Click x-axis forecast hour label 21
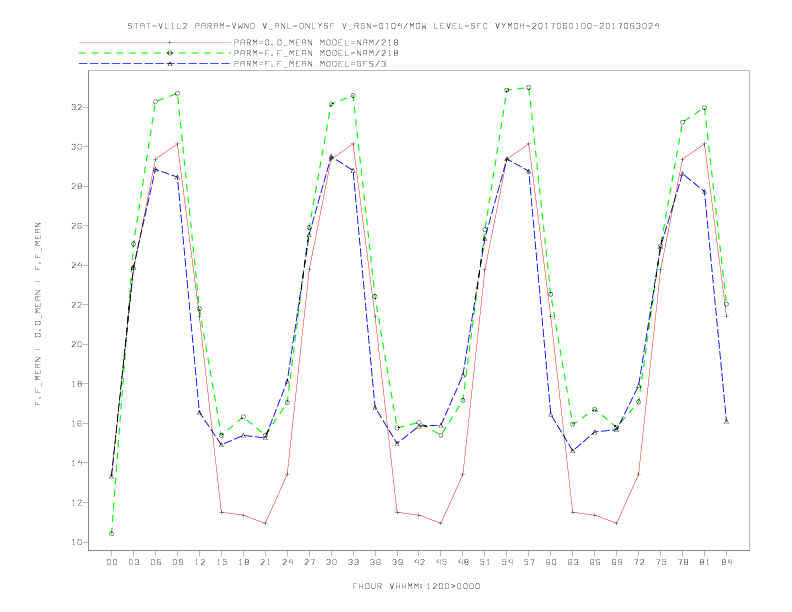Screen dimensions: 792x612 point(265,562)
